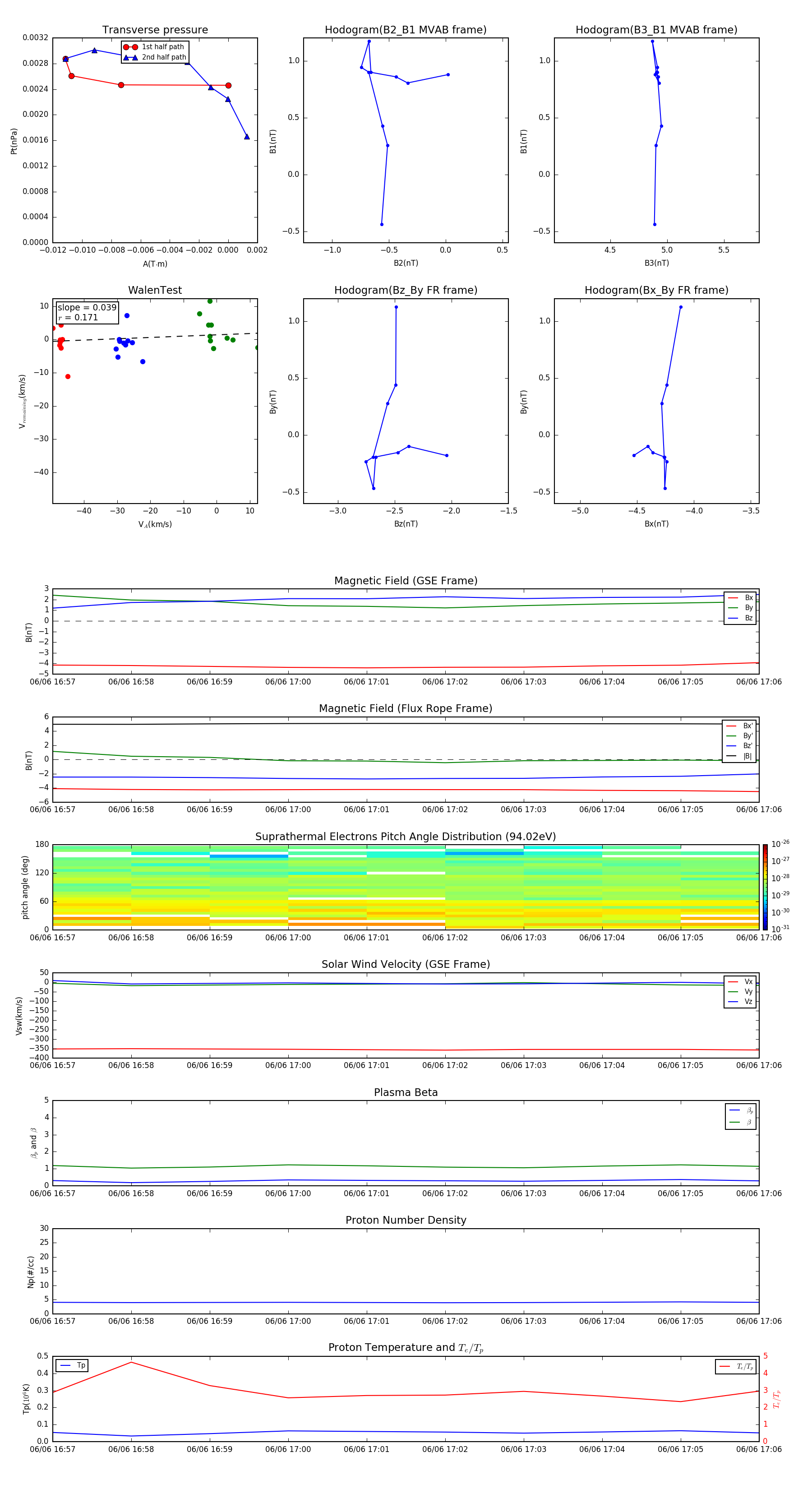This screenshot has height=1489, width=812.
Task: Click the "Transverse pressure" plot title
Action: tap(155, 30)
